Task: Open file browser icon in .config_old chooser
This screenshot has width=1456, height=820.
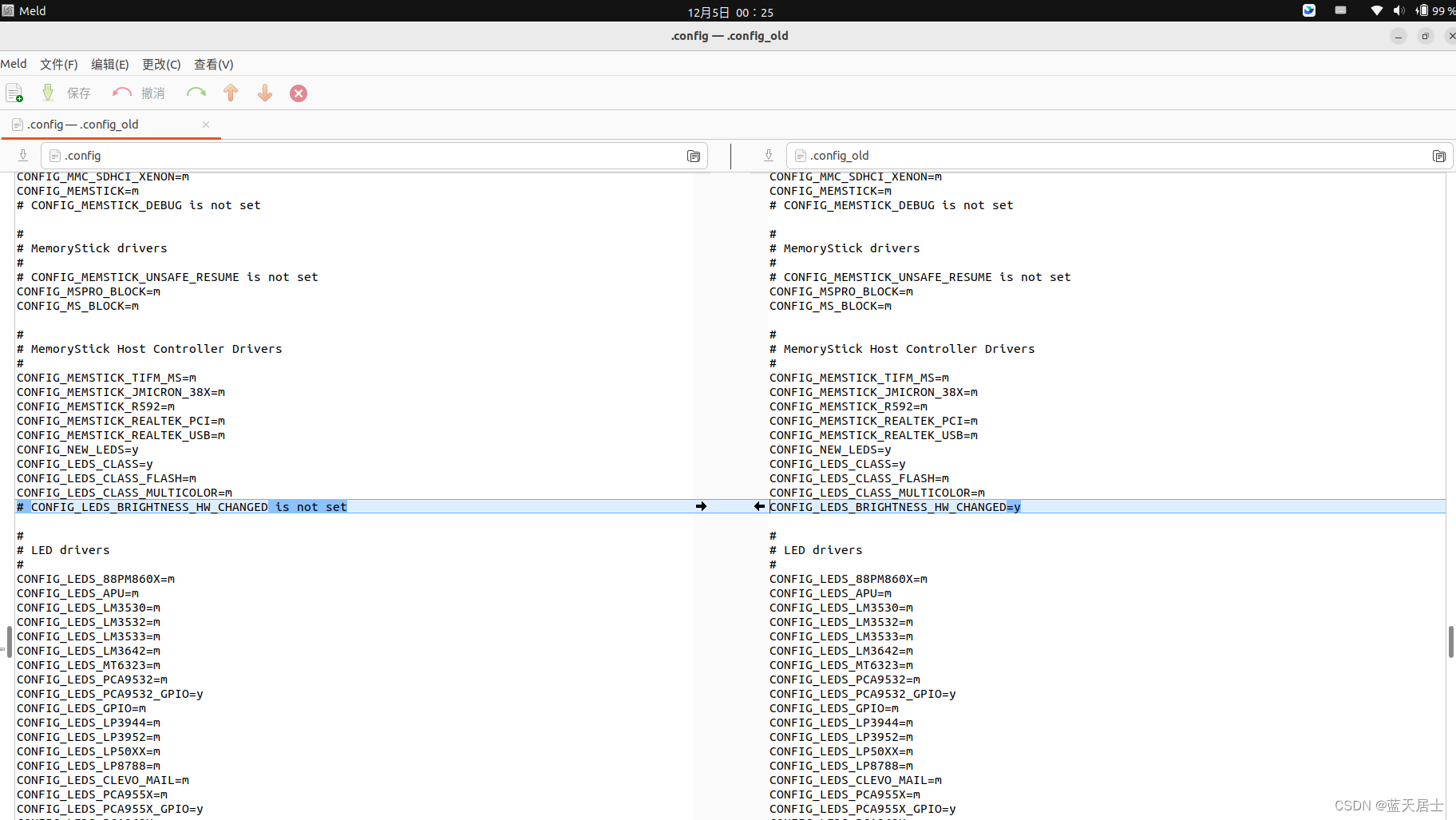Action: click(1439, 156)
